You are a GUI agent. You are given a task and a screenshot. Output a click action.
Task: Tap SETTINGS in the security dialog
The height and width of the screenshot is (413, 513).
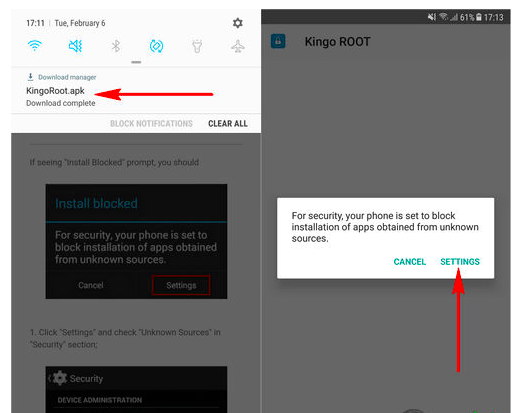click(460, 262)
